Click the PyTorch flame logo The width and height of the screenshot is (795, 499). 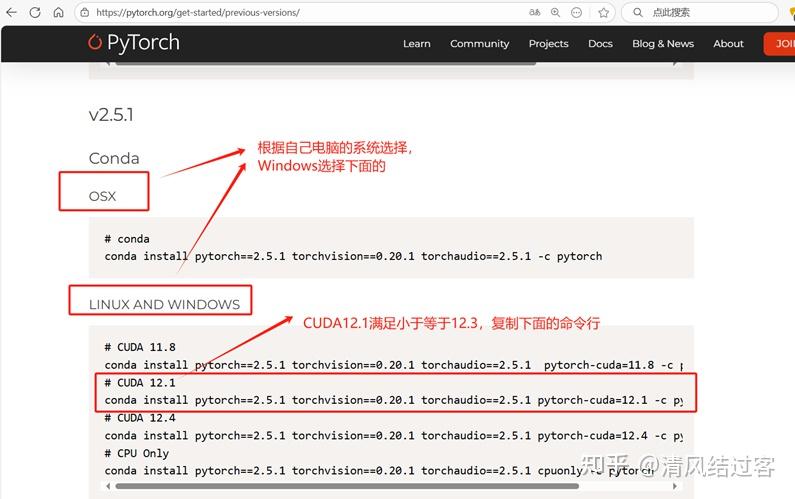[x=95, y=42]
